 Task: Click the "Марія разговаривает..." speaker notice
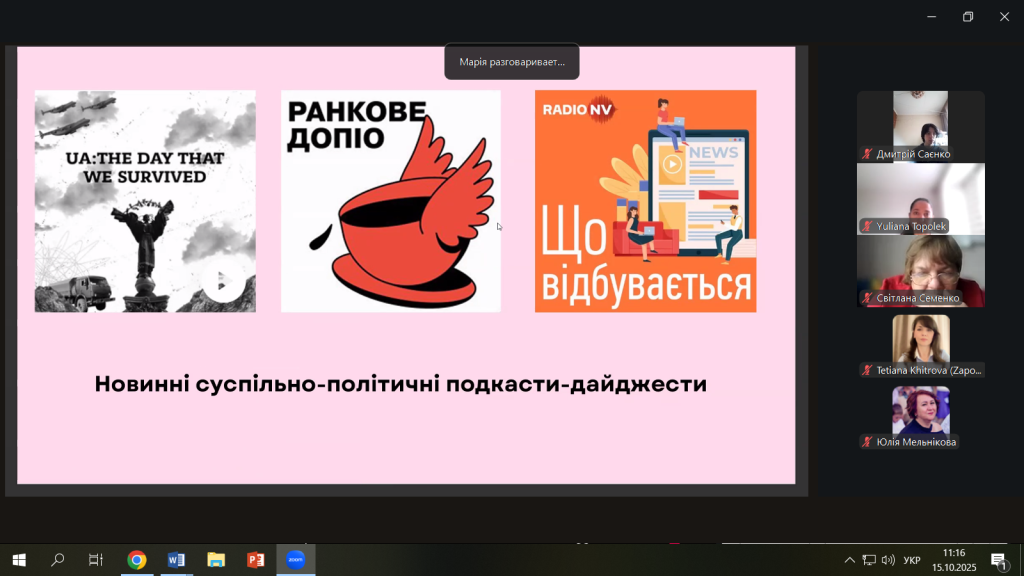[512, 62]
